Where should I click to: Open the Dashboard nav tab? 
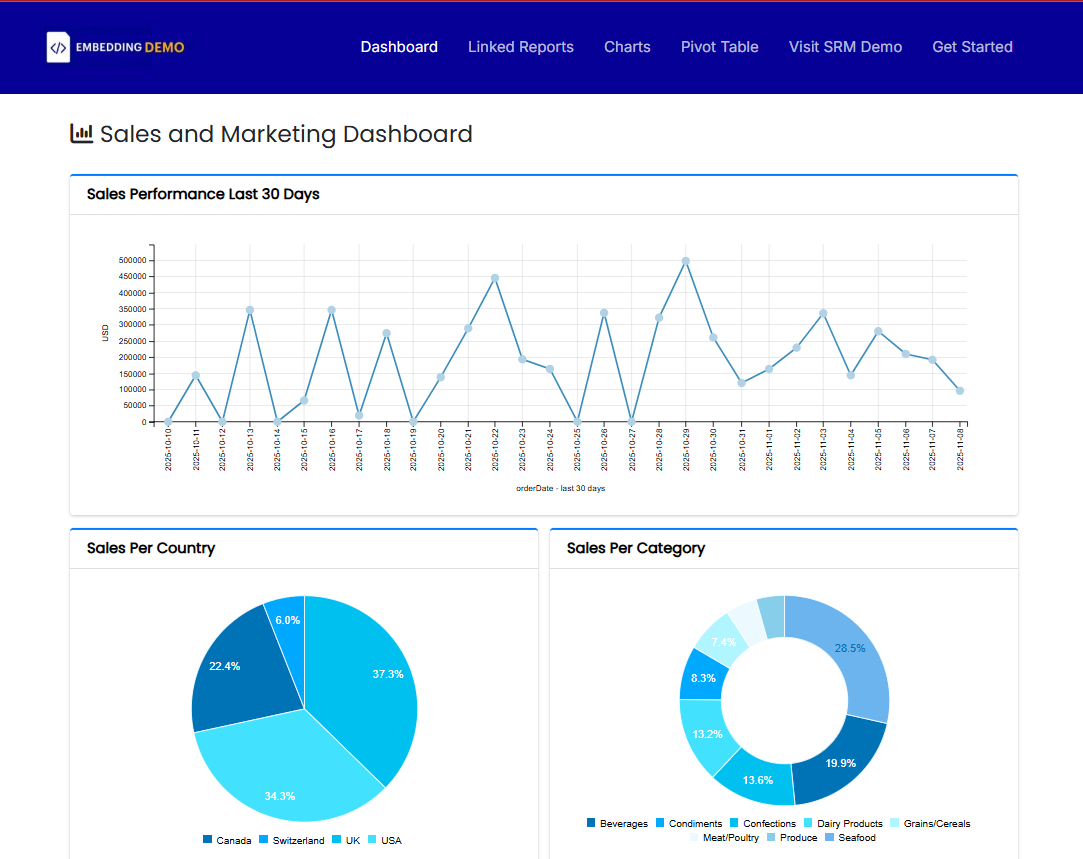[399, 47]
